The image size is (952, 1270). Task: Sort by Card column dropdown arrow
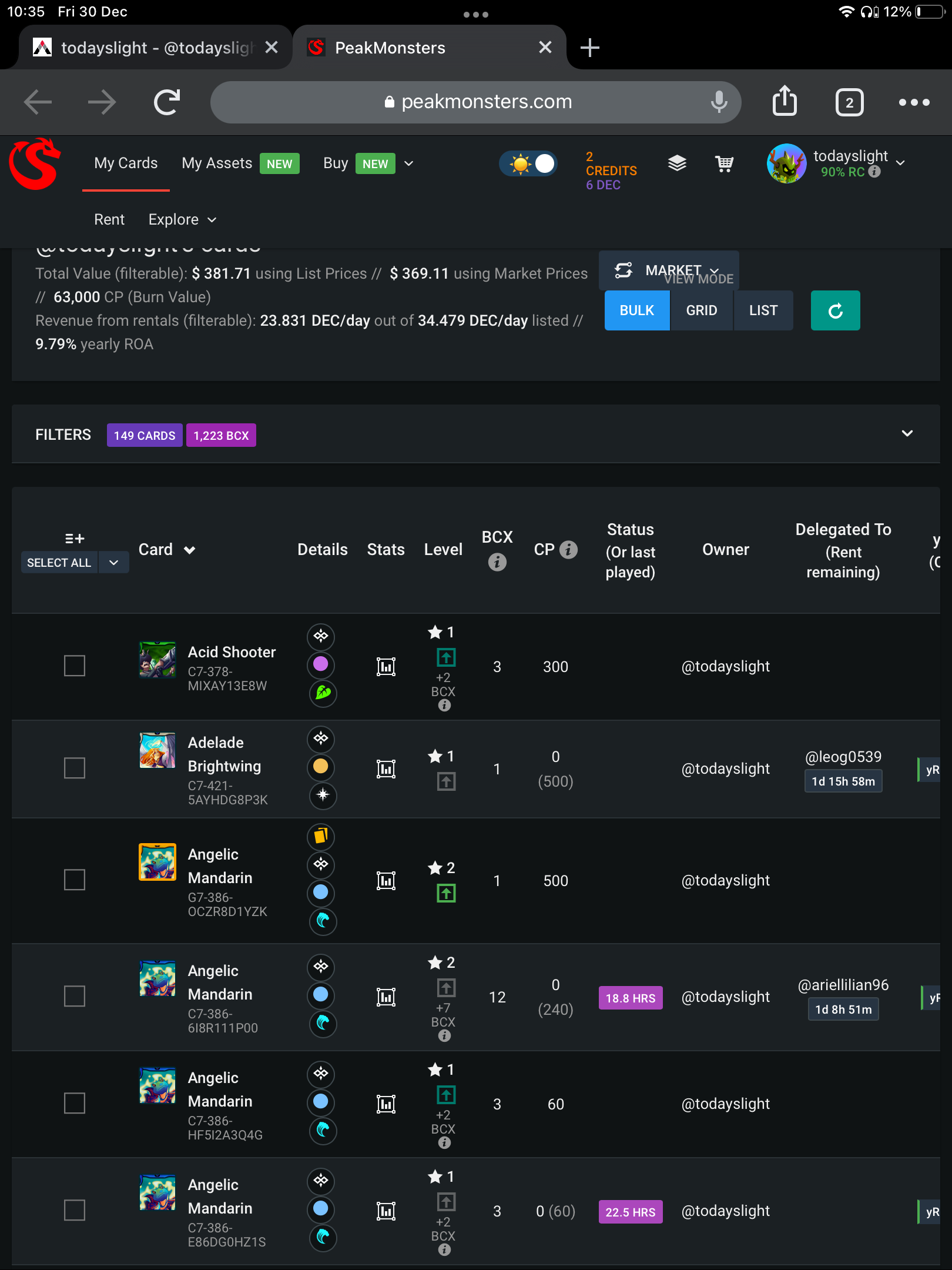(189, 550)
